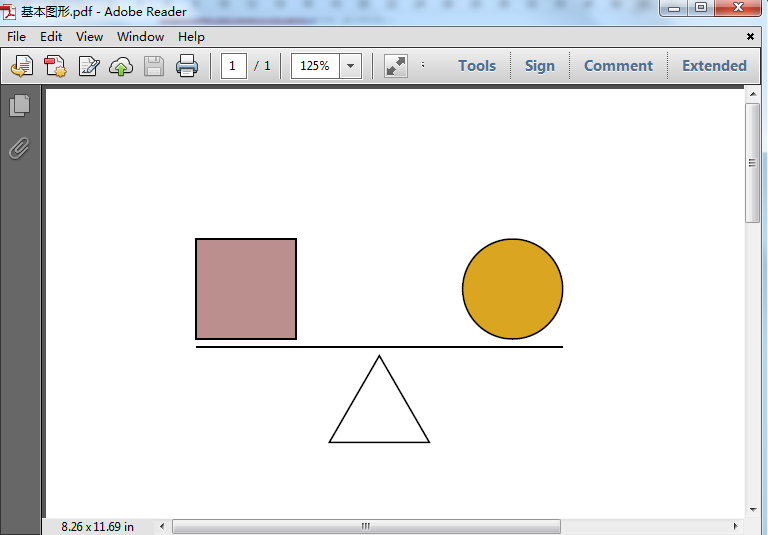Screen dimensions: 768x535
Task: Minimize the Adobe Reader window
Action: point(674,8)
